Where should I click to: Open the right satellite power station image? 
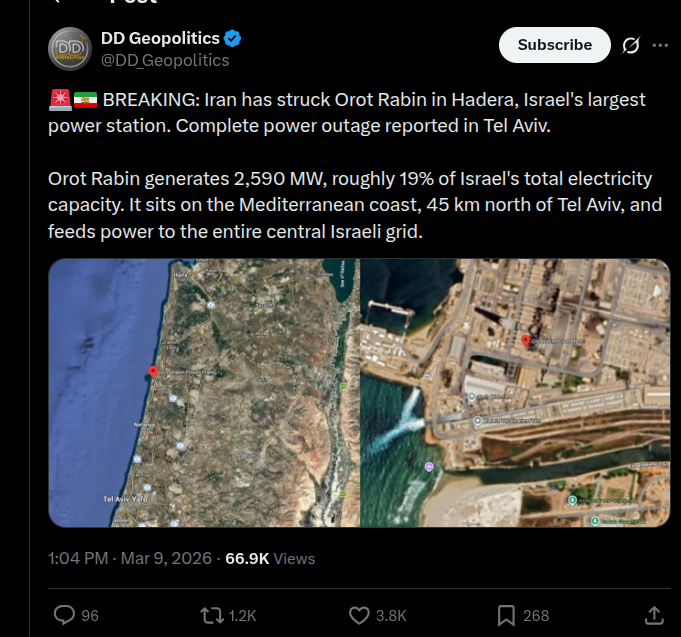(x=515, y=392)
